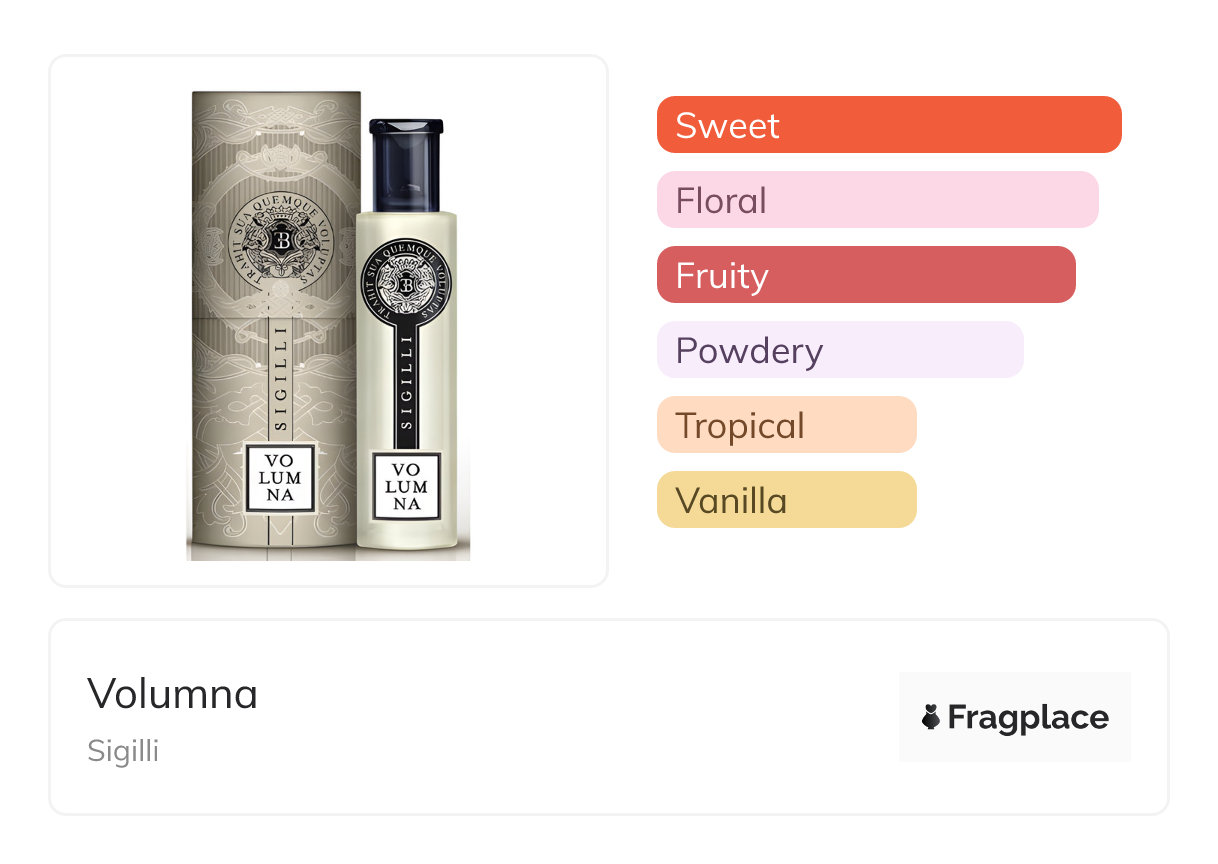Open the Sigilli brand link
The image size is (1218, 864).
123,751
